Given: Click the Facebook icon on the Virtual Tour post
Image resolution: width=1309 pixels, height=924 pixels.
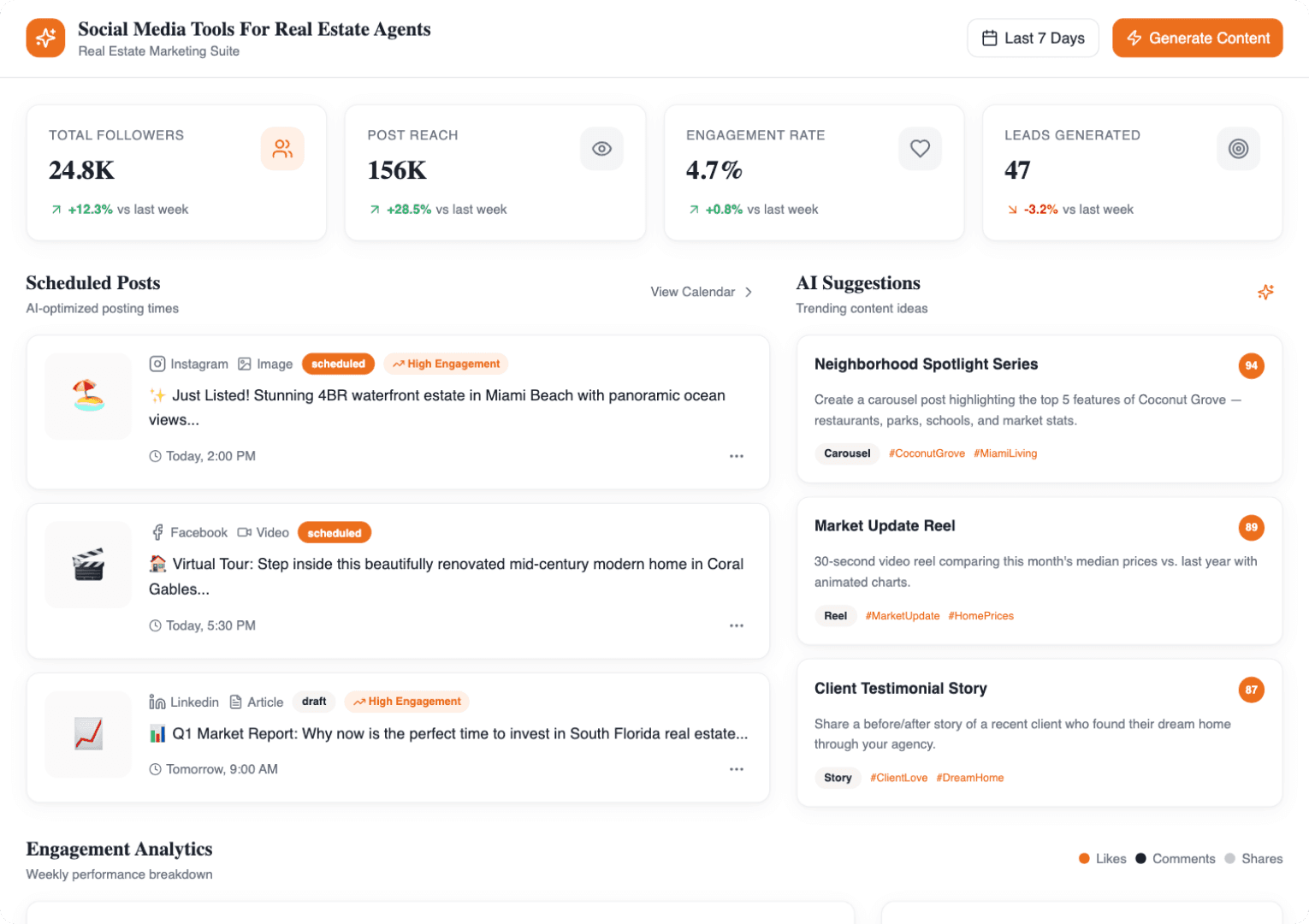Looking at the screenshot, I should (x=157, y=532).
